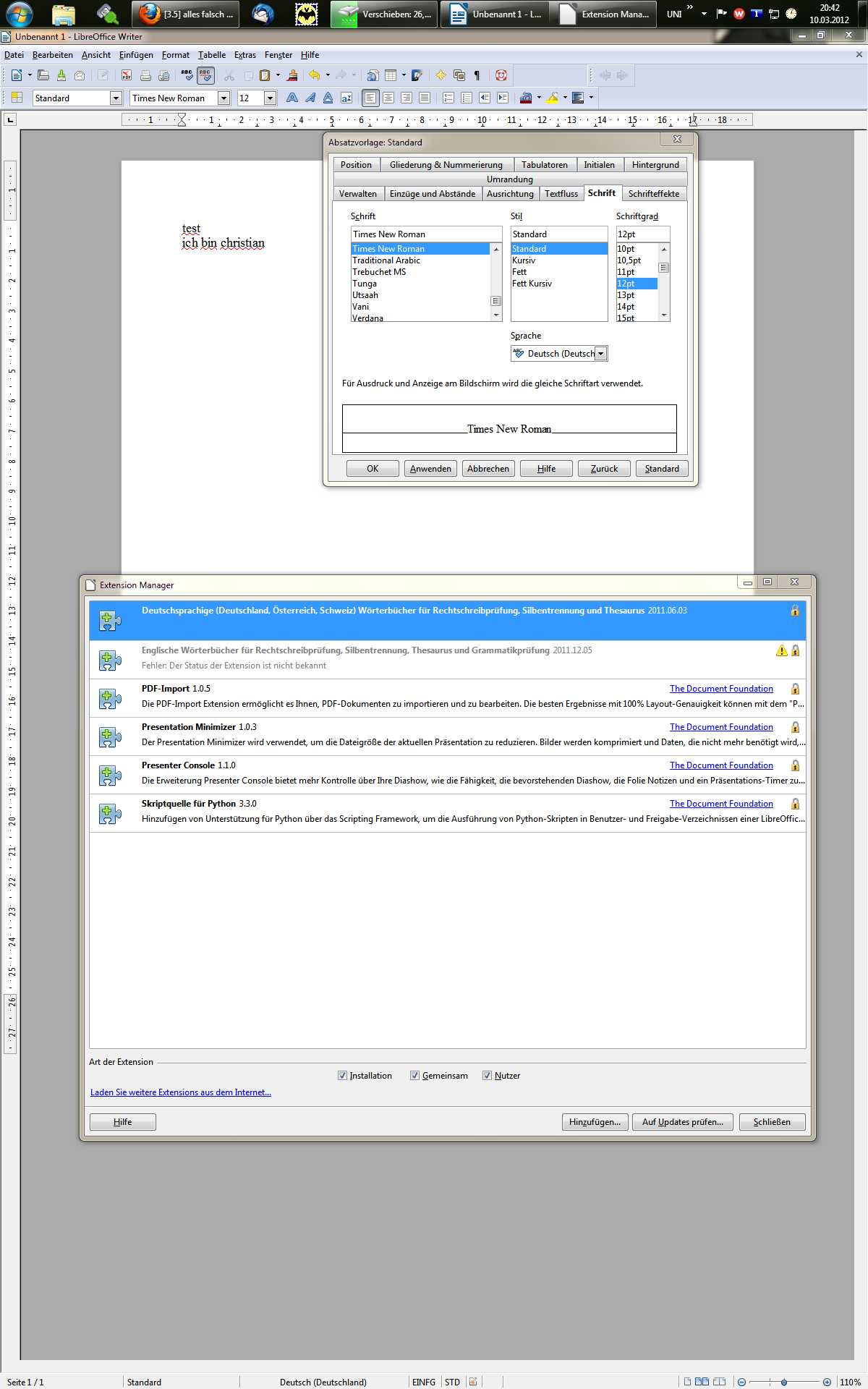Viewport: 868px width, 1389px height.
Task: Open the Navigator star icon
Action: [441, 75]
